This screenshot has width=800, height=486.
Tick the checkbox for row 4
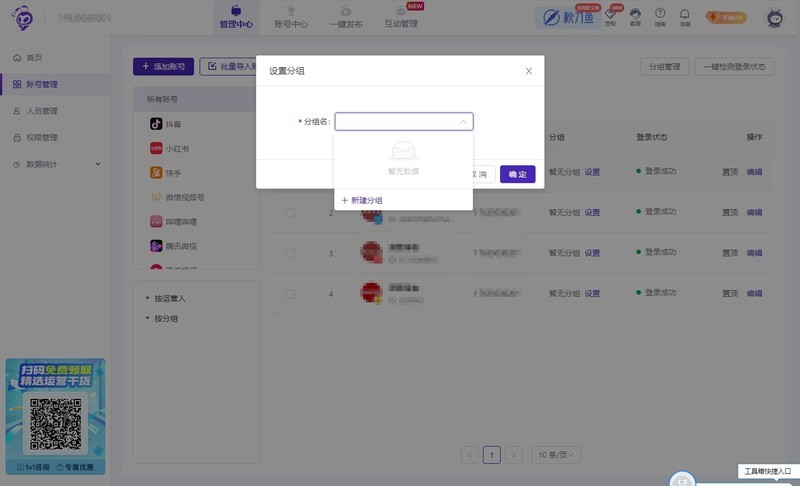point(290,294)
